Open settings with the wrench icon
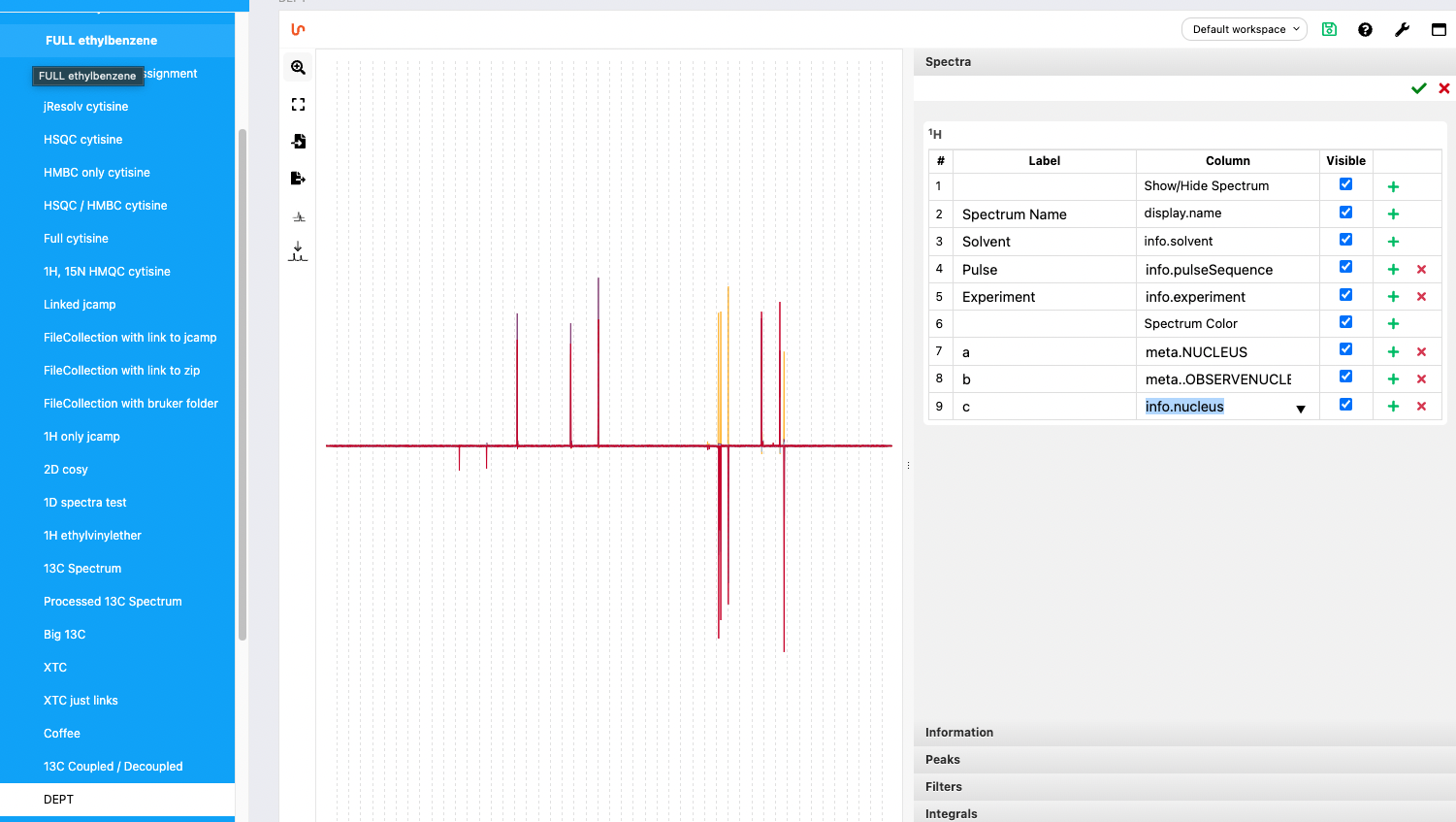This screenshot has height=822, width=1456. point(1402,29)
